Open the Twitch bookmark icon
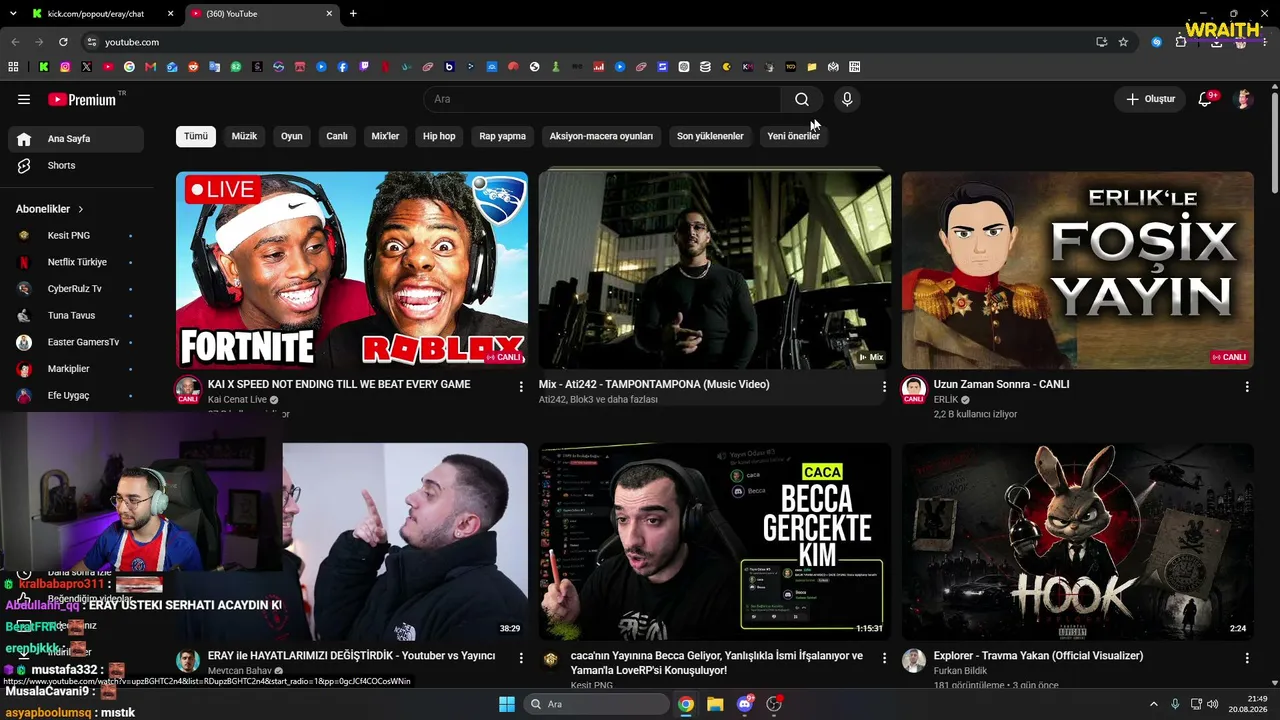Image resolution: width=1280 pixels, height=720 pixels. (364, 67)
